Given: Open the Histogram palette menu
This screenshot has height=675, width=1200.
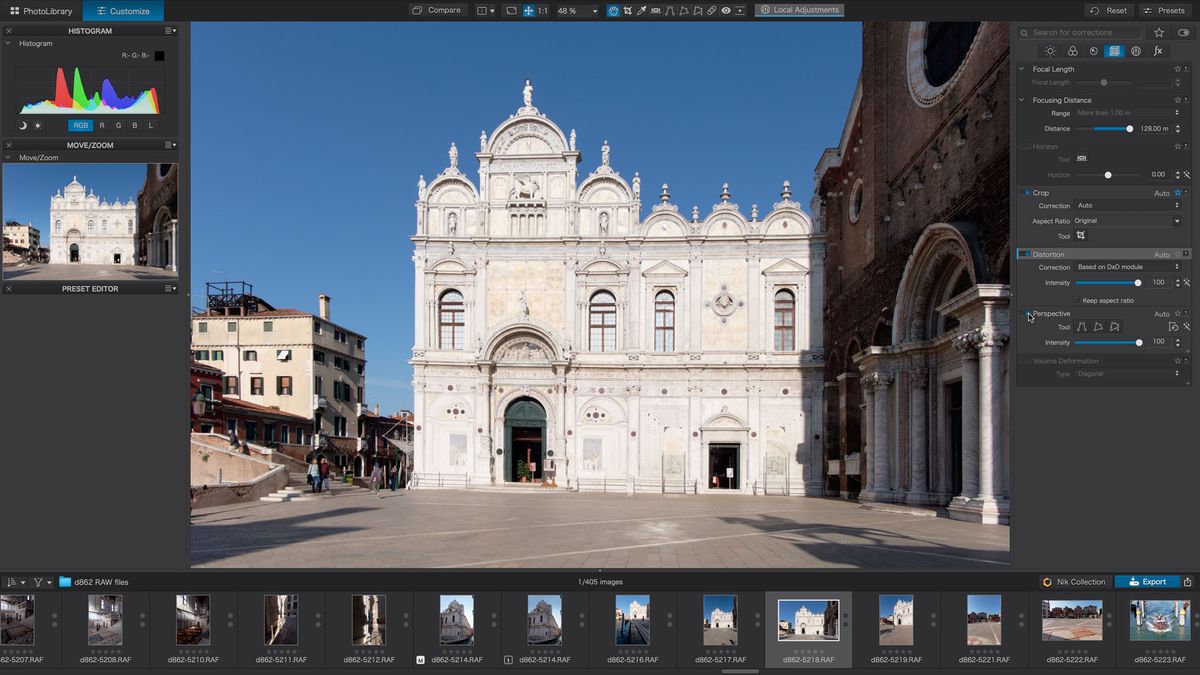Looking at the screenshot, I should point(170,31).
